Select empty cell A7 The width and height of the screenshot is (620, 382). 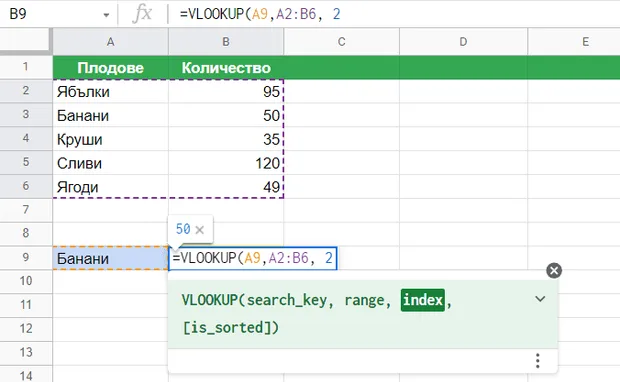coord(111,210)
